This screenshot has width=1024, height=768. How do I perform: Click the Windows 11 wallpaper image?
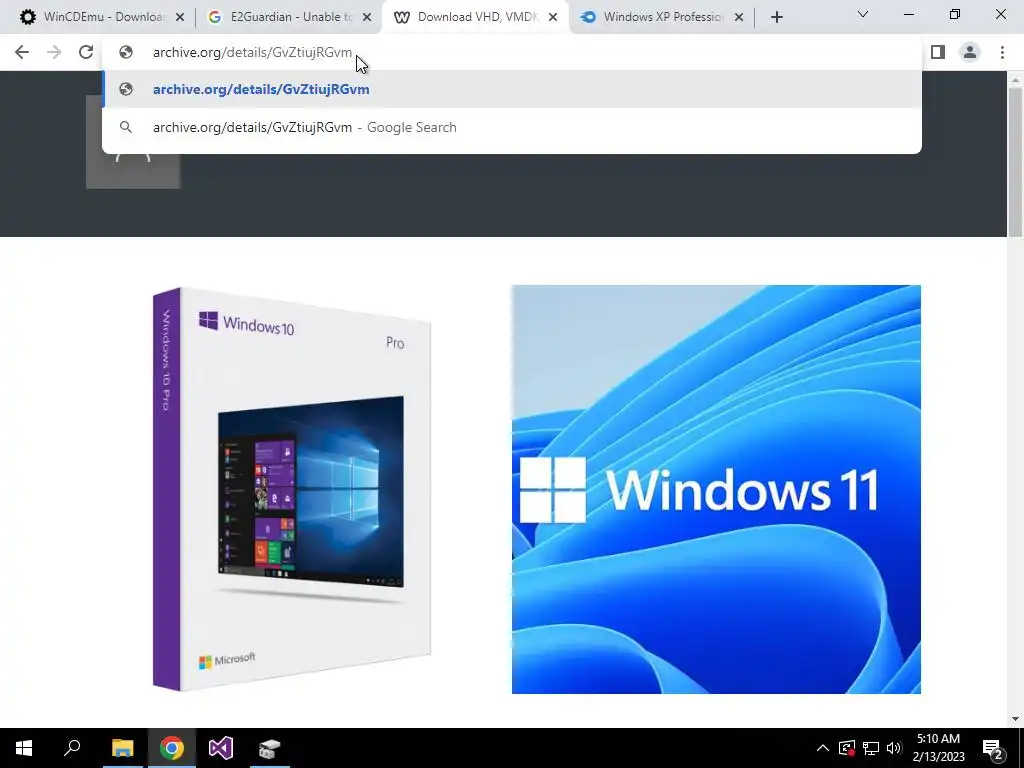point(716,489)
